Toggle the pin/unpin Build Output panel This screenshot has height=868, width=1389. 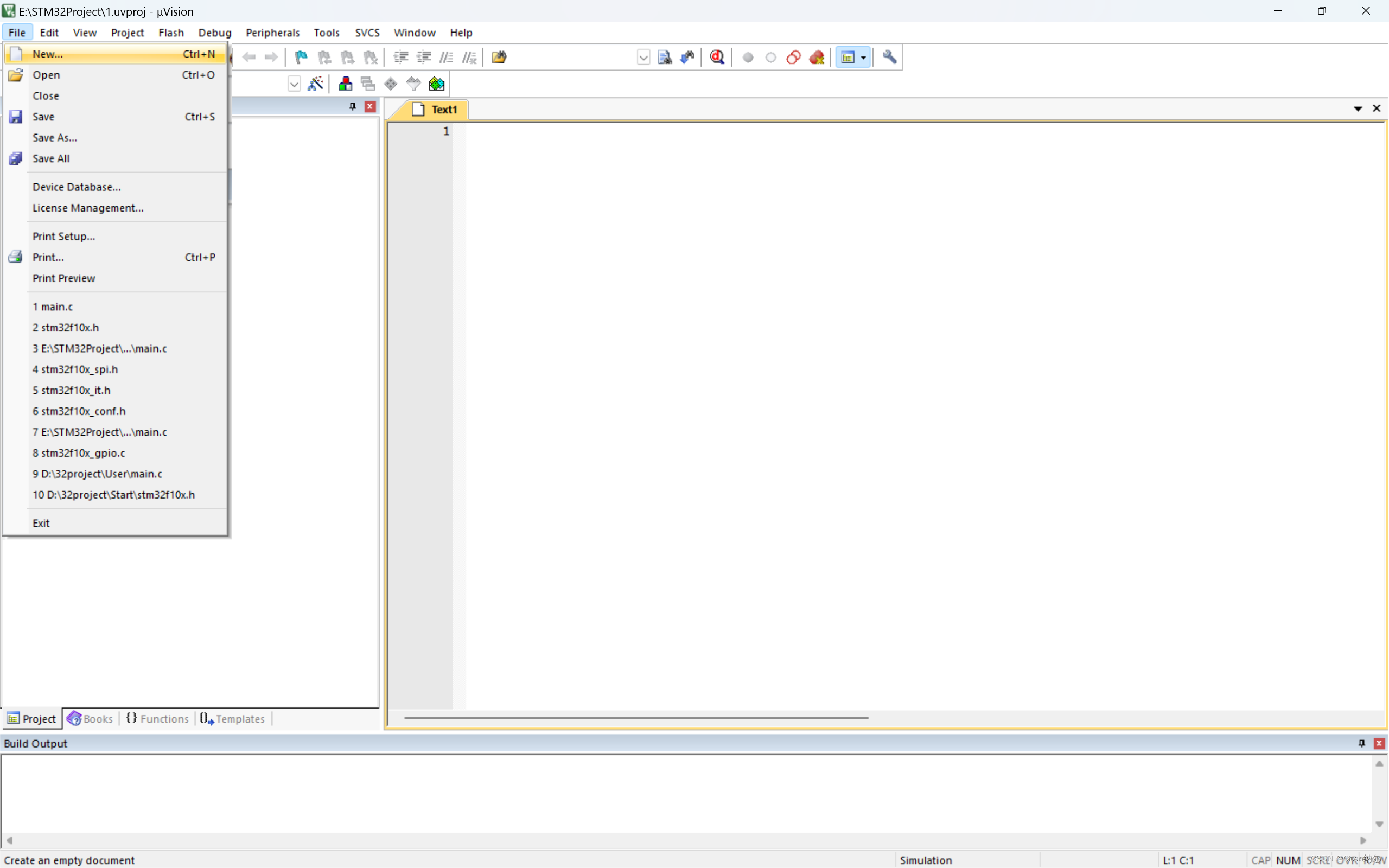pyautogui.click(x=1362, y=743)
